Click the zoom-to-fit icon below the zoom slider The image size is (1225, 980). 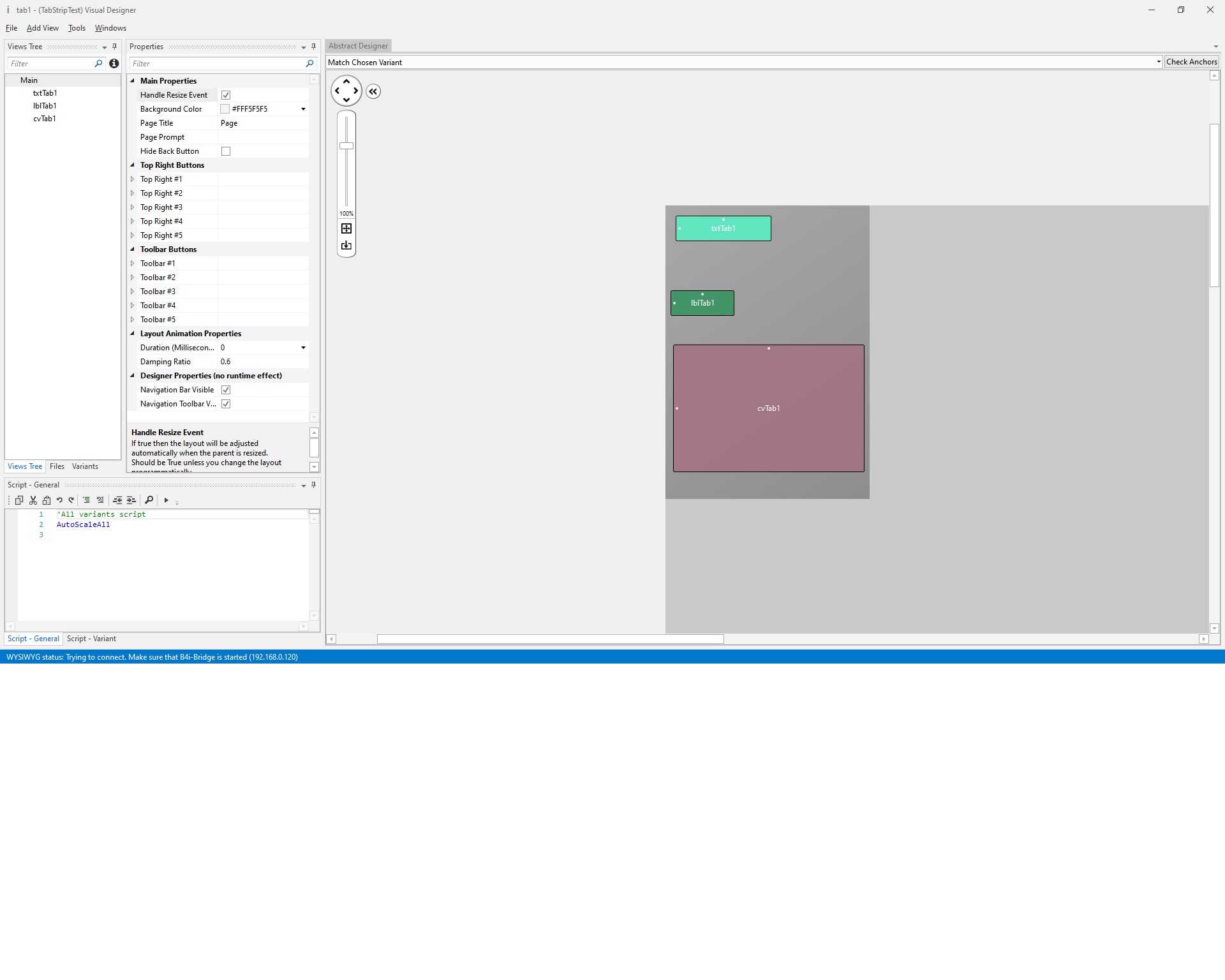tap(346, 228)
